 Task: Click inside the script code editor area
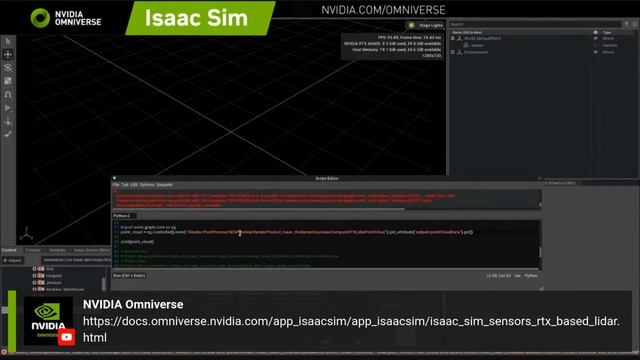click(x=326, y=244)
